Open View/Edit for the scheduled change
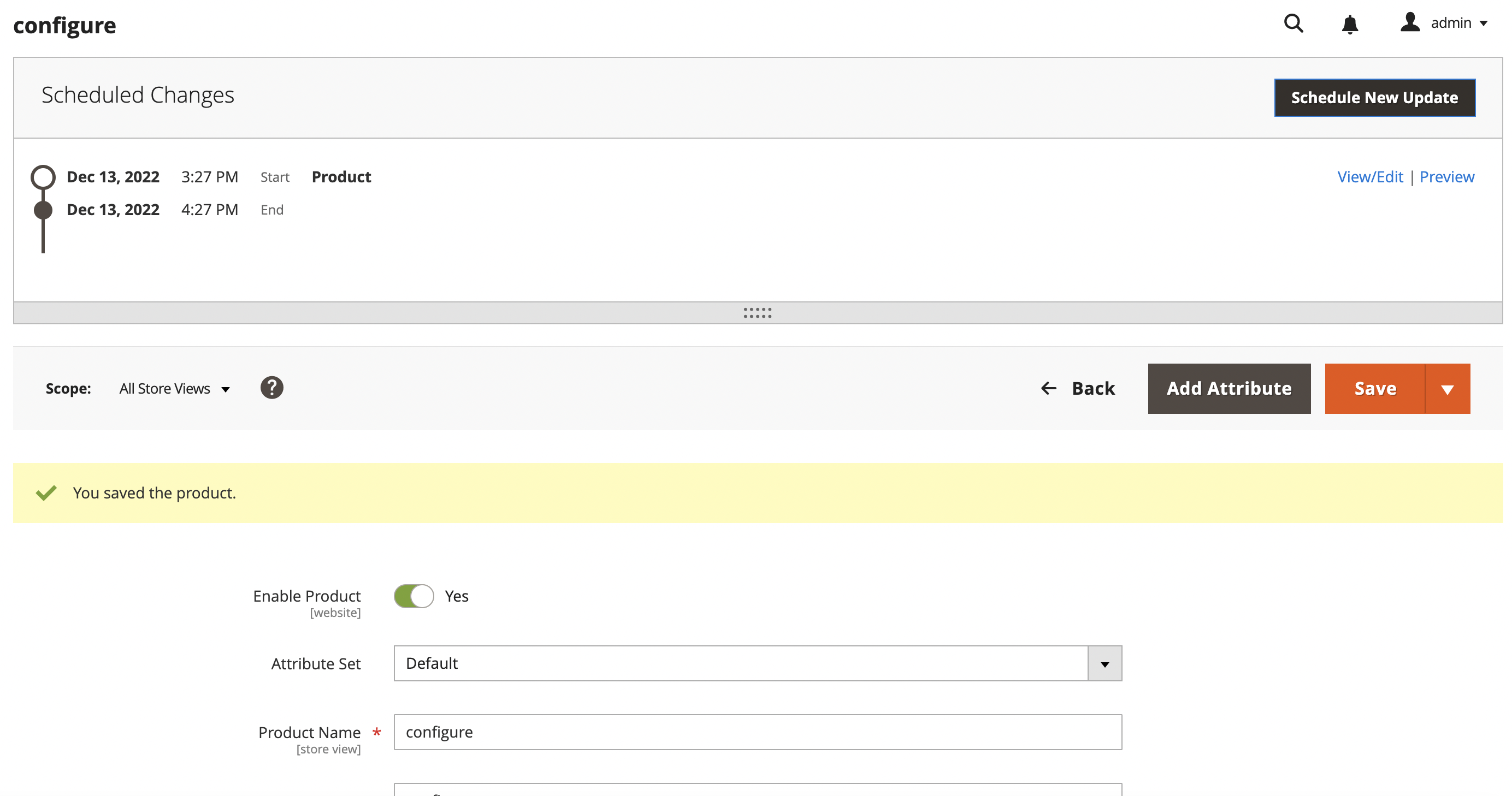Viewport: 1512px width, 796px height. [x=1370, y=176]
